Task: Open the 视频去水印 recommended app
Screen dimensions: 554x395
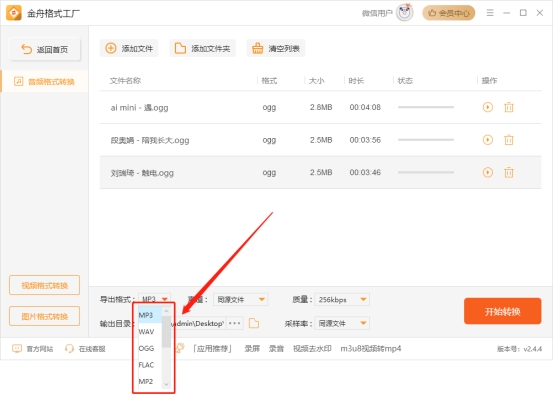Action: click(x=312, y=349)
